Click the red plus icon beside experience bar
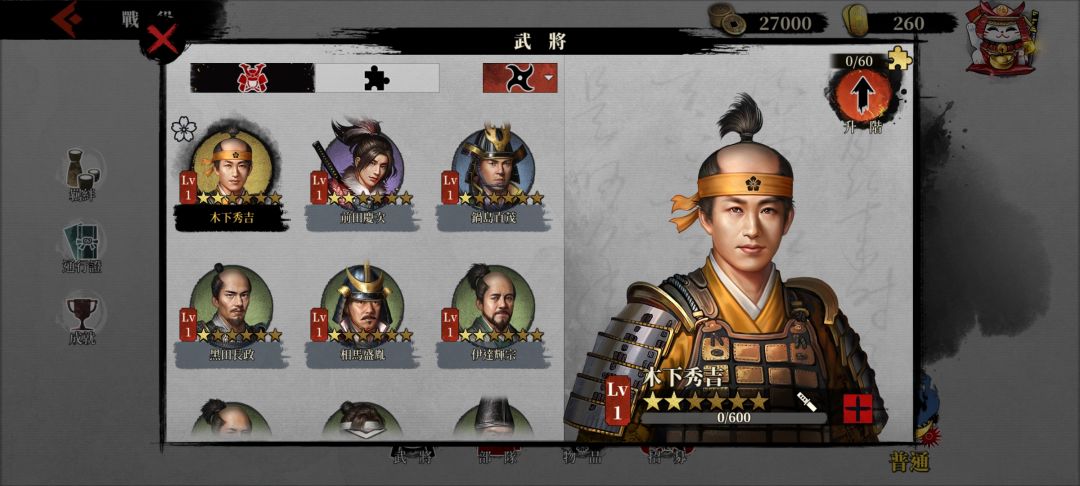The image size is (1080, 486). tap(858, 409)
